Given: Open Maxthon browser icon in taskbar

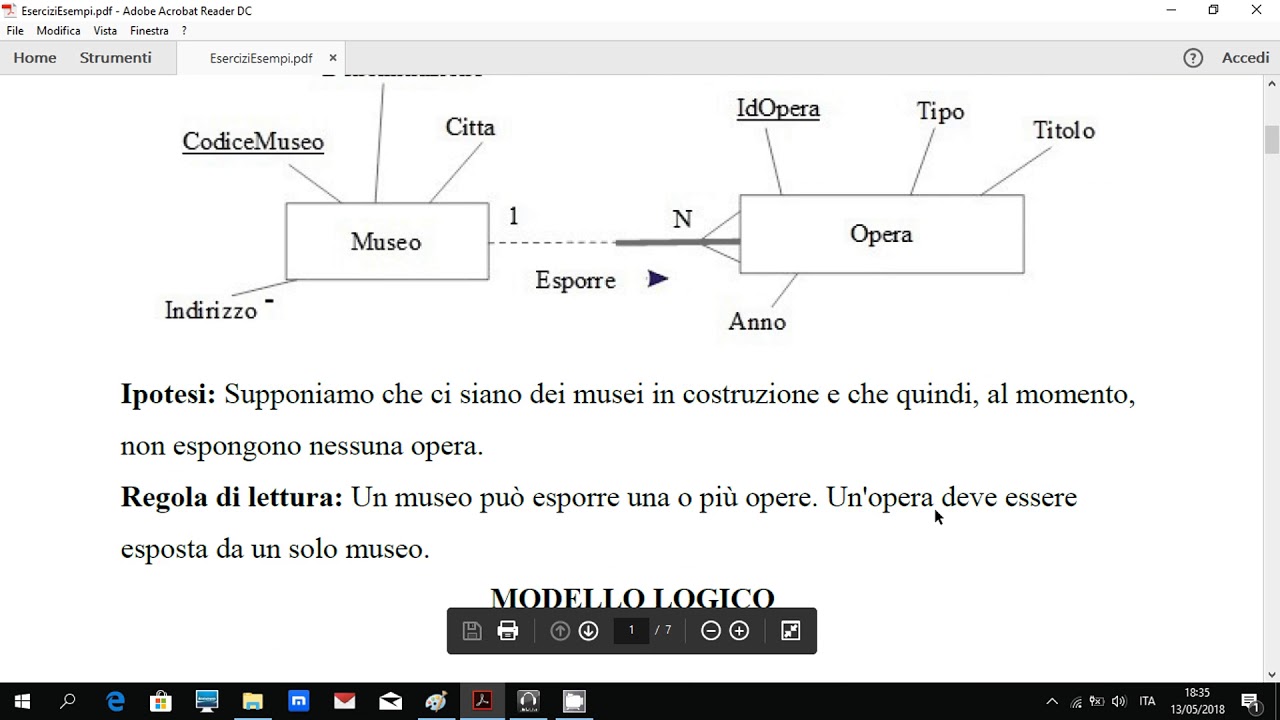Looking at the screenshot, I should click(298, 701).
